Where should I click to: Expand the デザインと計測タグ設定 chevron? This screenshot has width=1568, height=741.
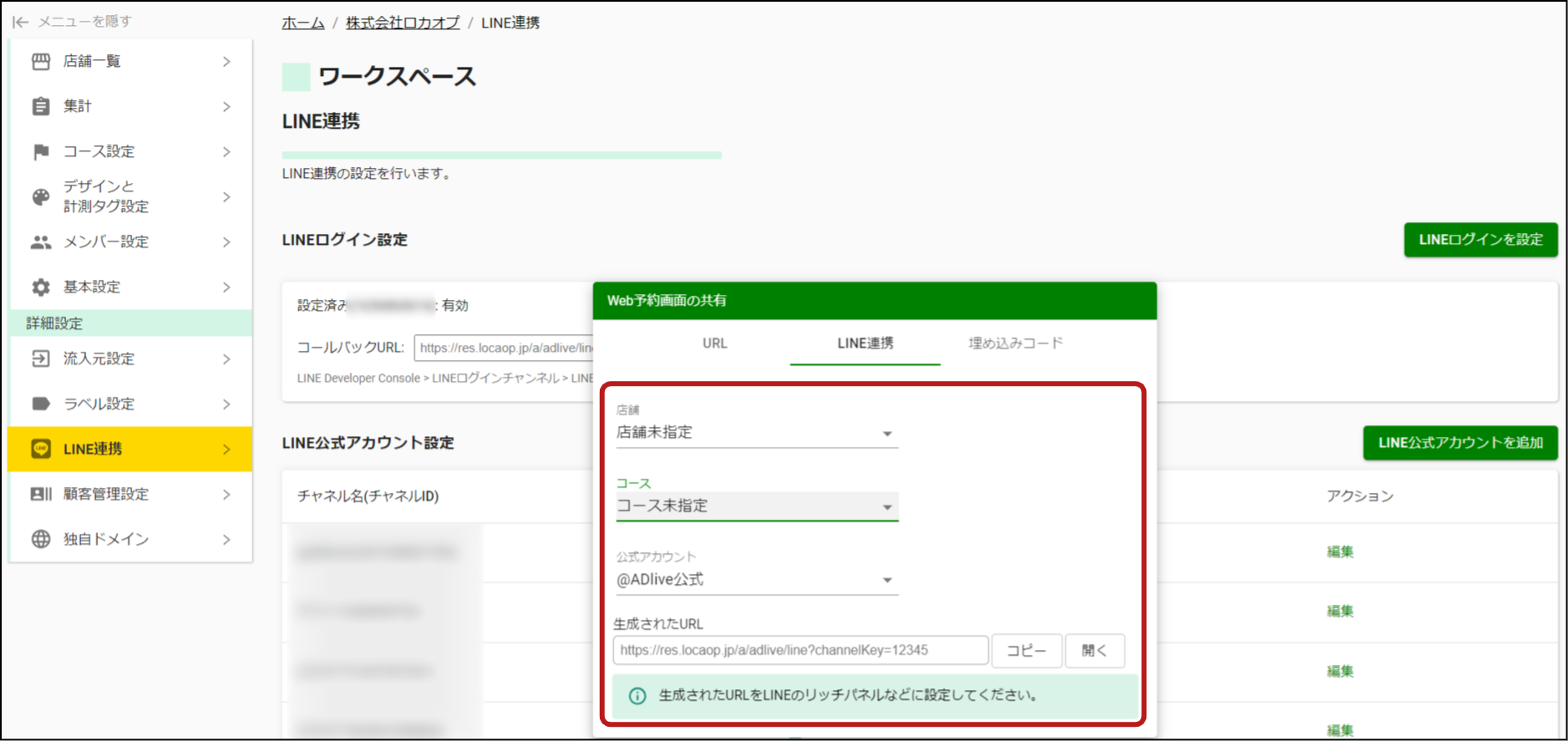pyautogui.click(x=226, y=197)
